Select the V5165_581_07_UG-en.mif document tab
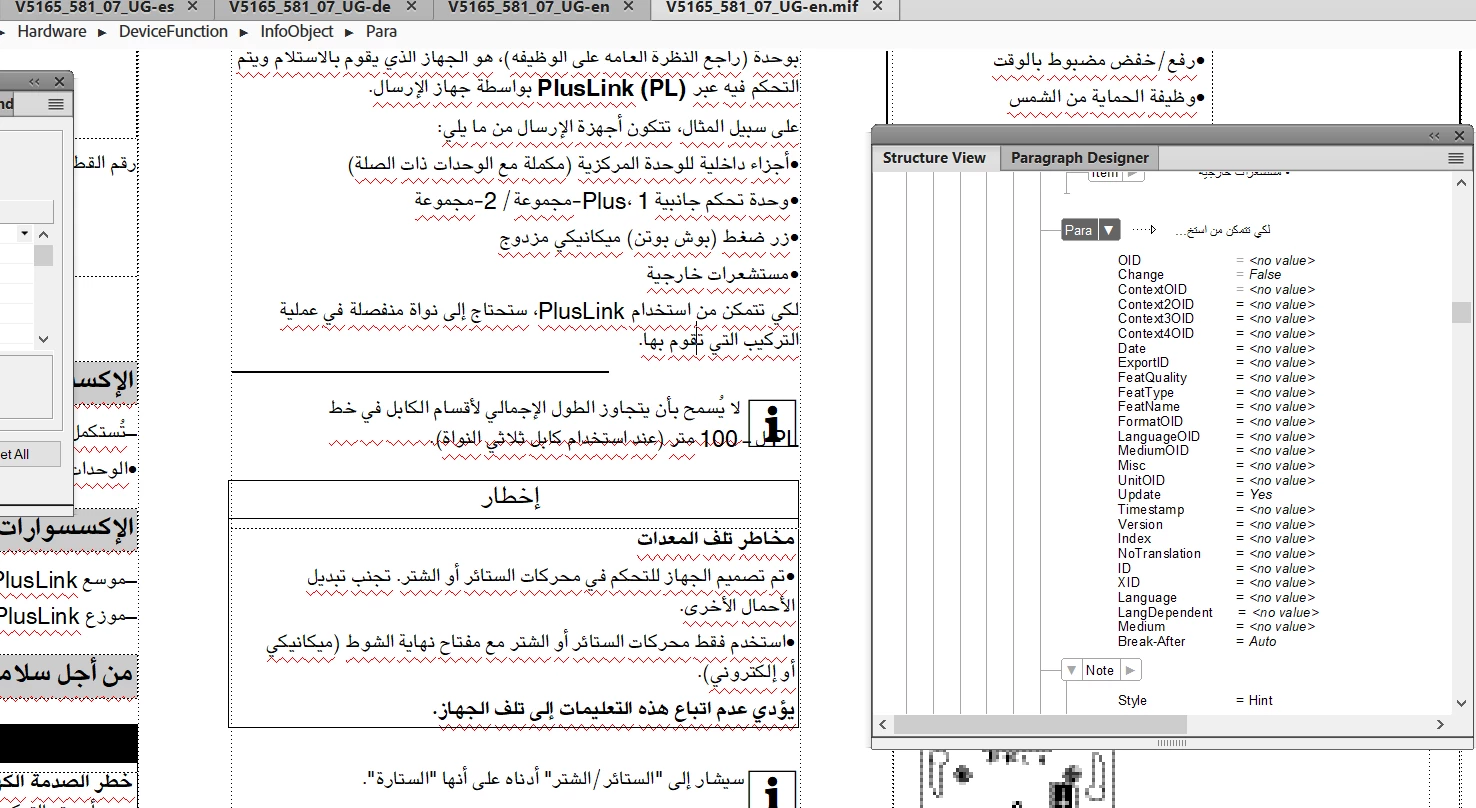This screenshot has width=1476, height=808. pos(761,6)
